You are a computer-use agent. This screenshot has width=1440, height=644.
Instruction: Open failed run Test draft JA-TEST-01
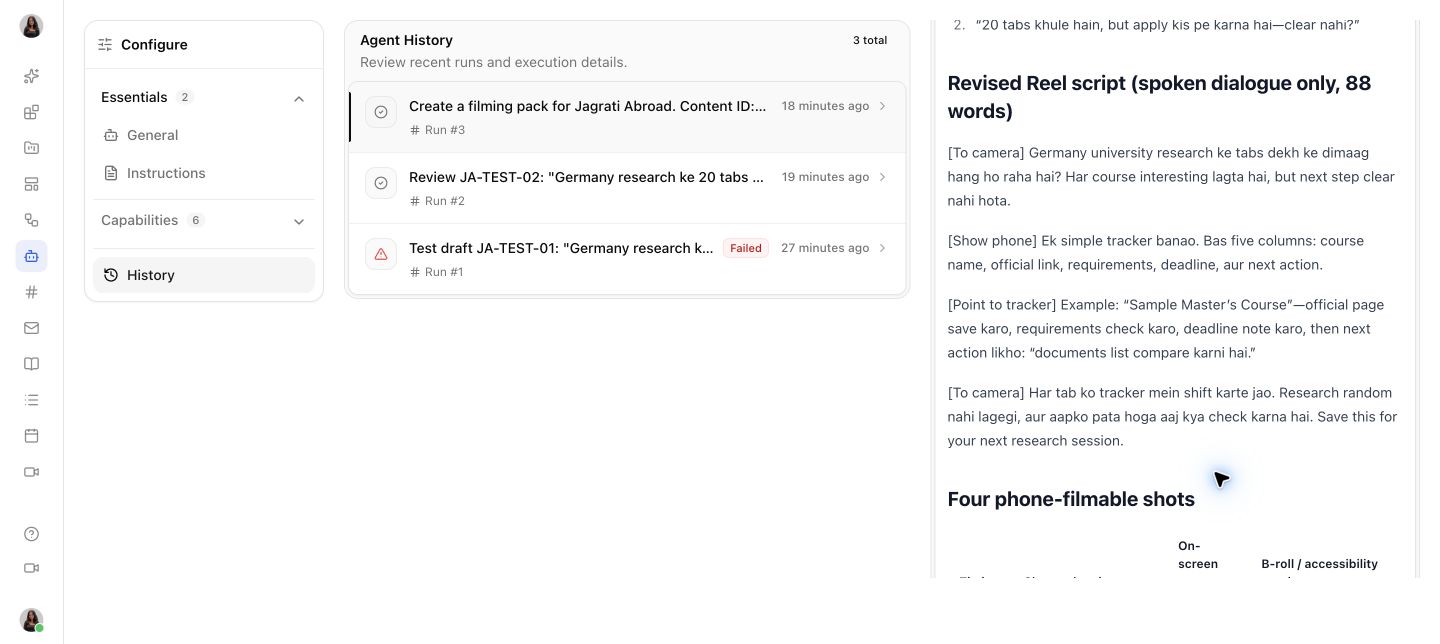627,259
